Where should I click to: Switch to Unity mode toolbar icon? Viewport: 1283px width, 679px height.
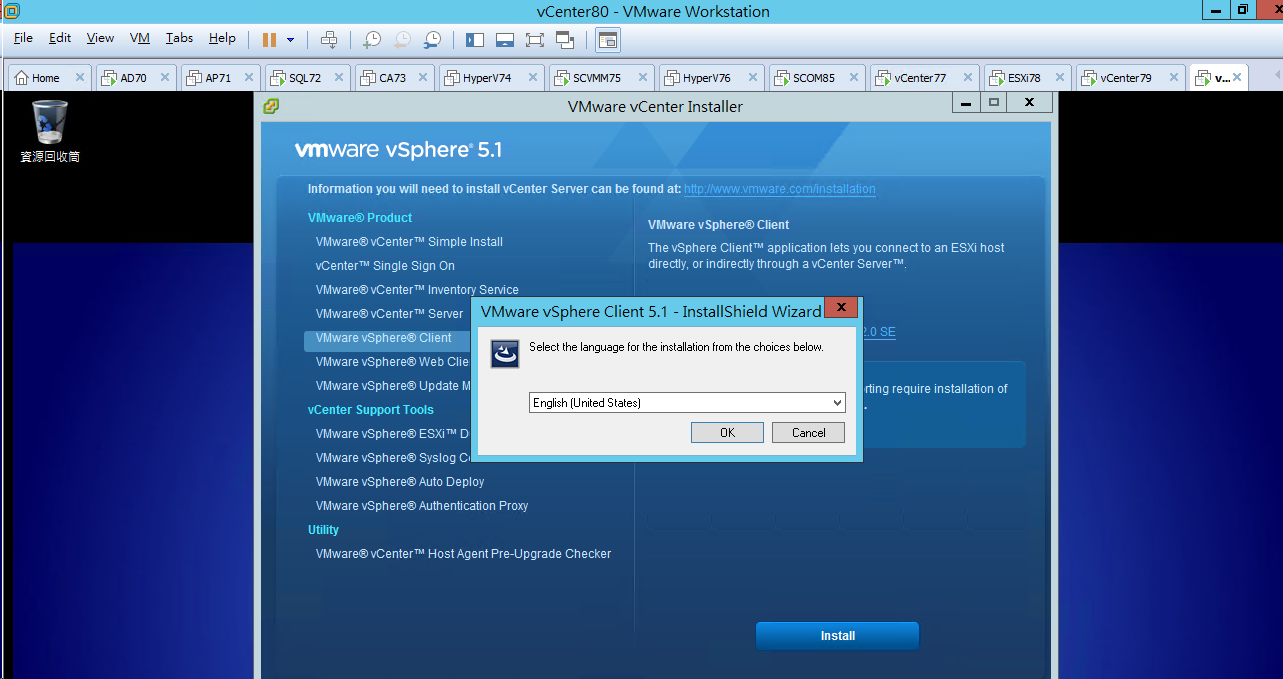tap(565, 40)
